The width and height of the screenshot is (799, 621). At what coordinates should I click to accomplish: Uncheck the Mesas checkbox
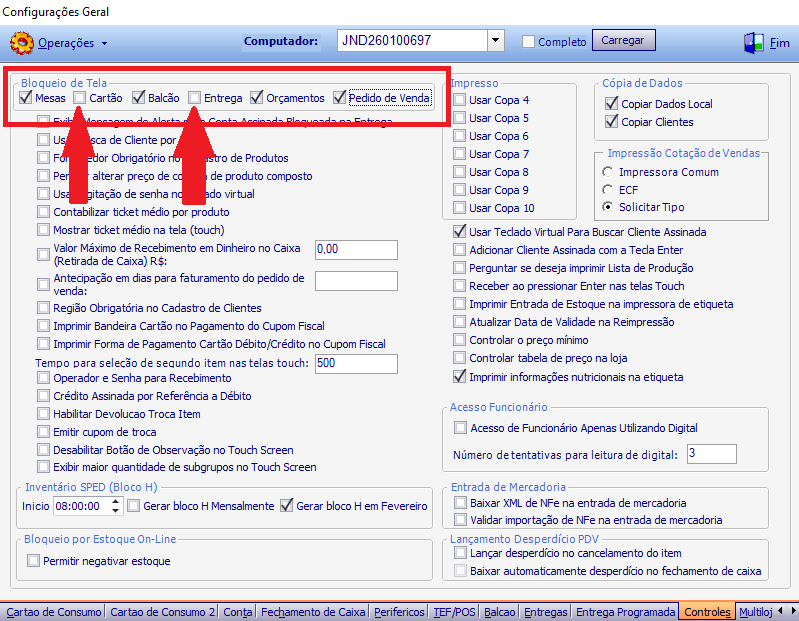(x=25, y=97)
